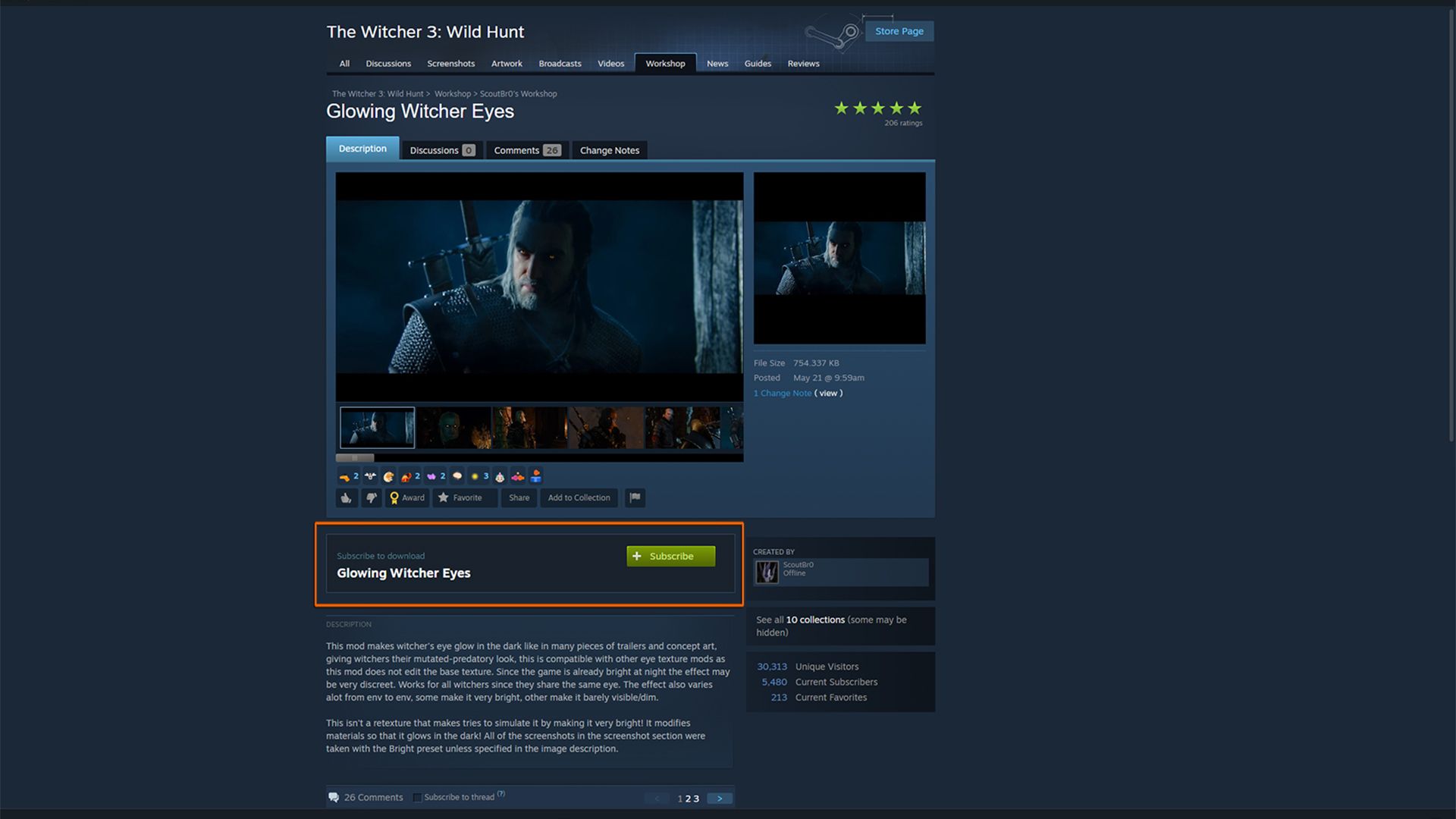Click the winged creature reaction icon
Image resolution: width=1456 pixels, height=819 pixels.
[370, 477]
